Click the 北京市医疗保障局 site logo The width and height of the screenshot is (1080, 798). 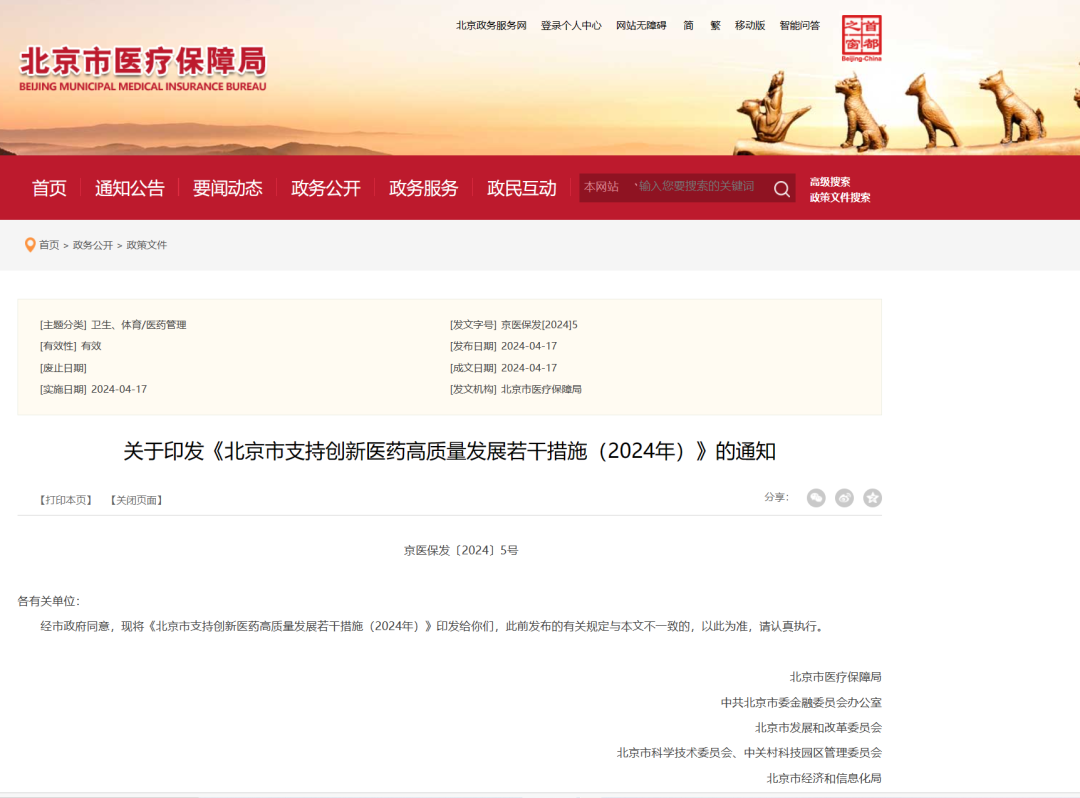pos(143,69)
